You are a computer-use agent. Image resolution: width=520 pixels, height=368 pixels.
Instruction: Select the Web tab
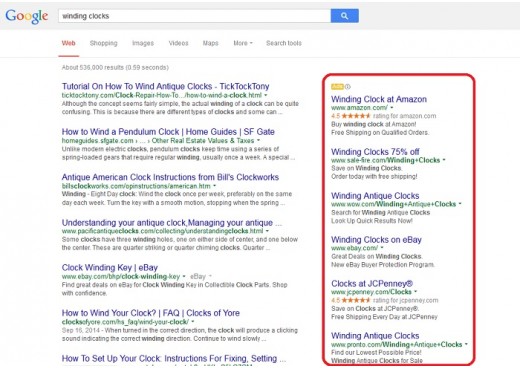pyautogui.click(x=68, y=43)
